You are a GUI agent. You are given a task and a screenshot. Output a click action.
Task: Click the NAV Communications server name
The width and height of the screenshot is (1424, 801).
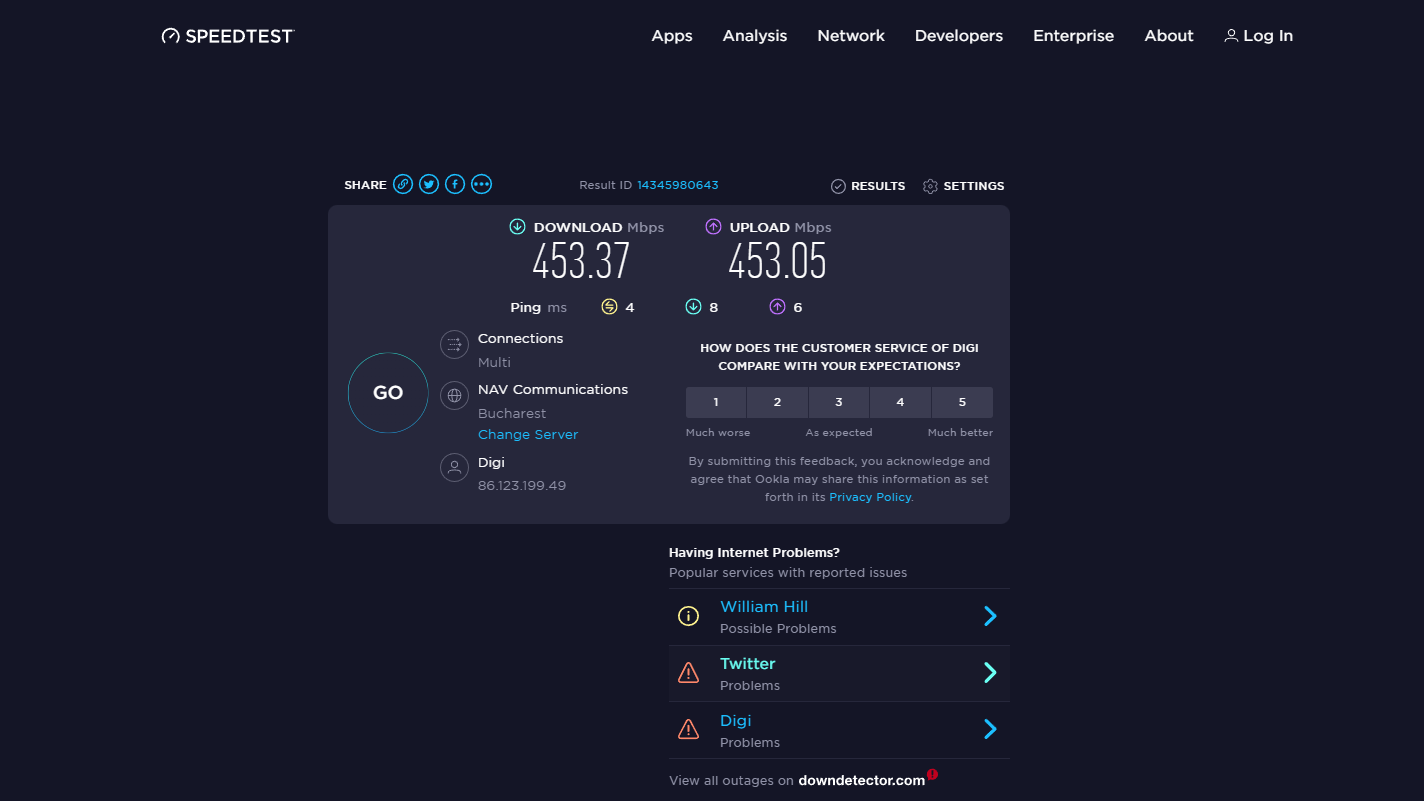pyautogui.click(x=553, y=390)
